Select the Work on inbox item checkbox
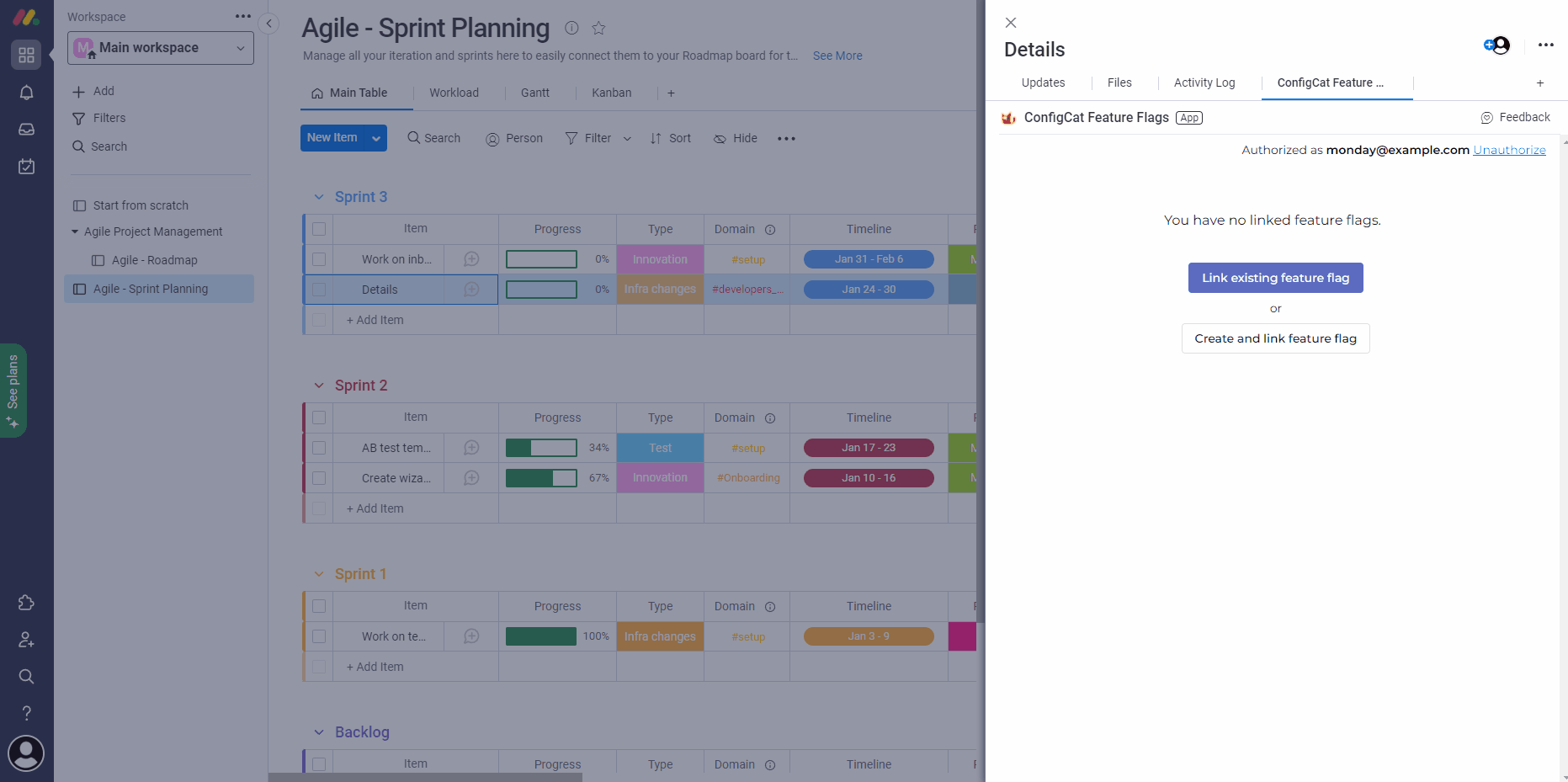The width and height of the screenshot is (1568, 782). (x=319, y=258)
